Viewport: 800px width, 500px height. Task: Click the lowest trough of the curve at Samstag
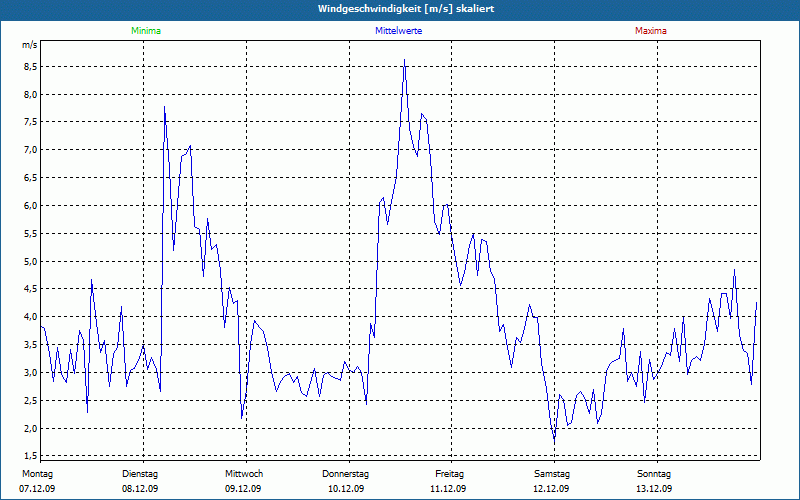point(554,440)
